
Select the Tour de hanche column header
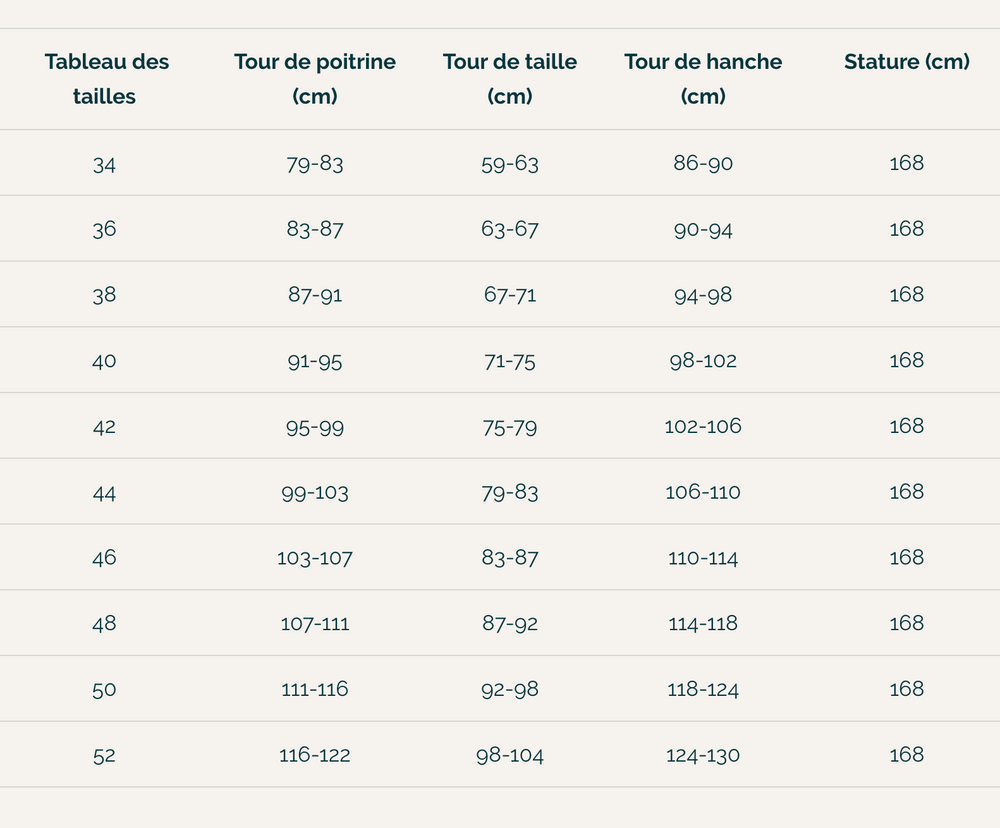click(703, 79)
